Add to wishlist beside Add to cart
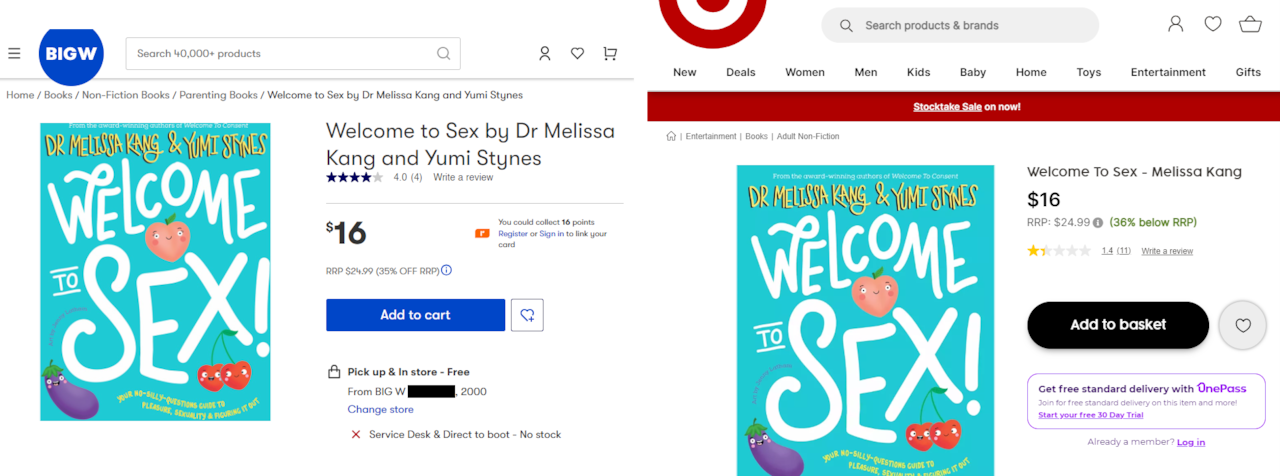This screenshot has height=476, width=1280. (x=527, y=315)
